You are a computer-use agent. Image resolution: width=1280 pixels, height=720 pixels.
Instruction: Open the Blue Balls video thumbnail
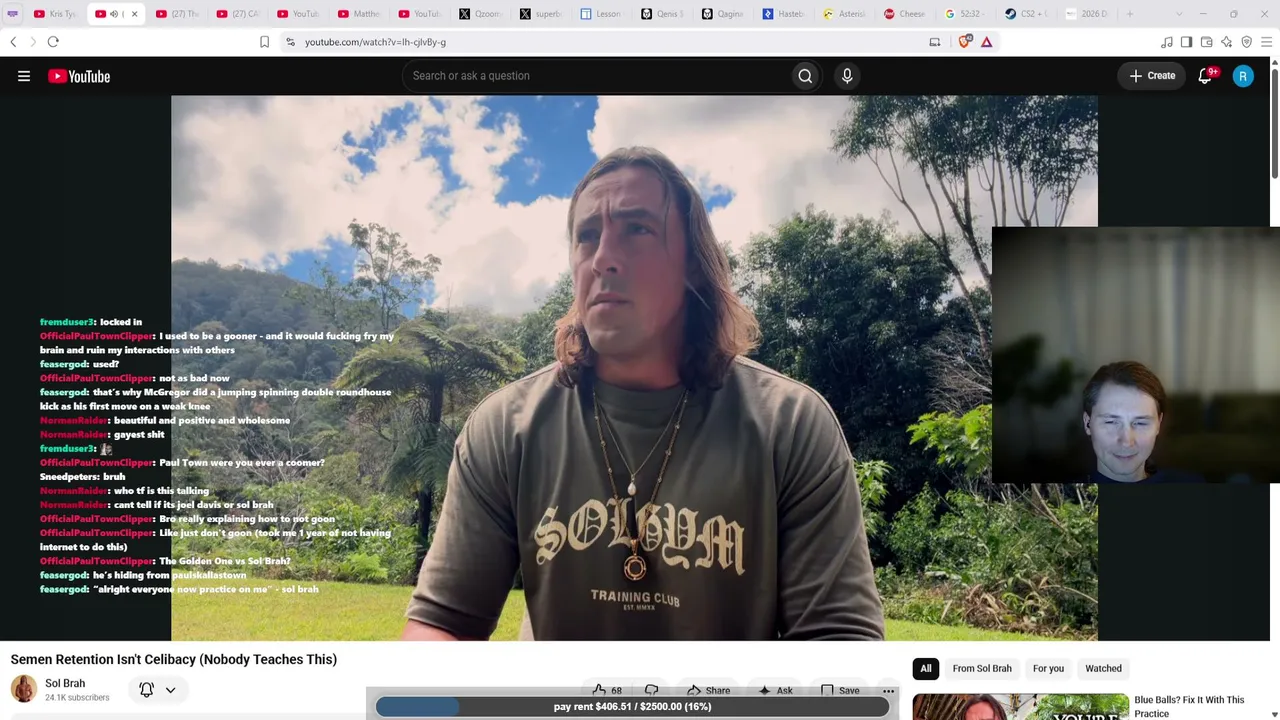pos(1020,706)
